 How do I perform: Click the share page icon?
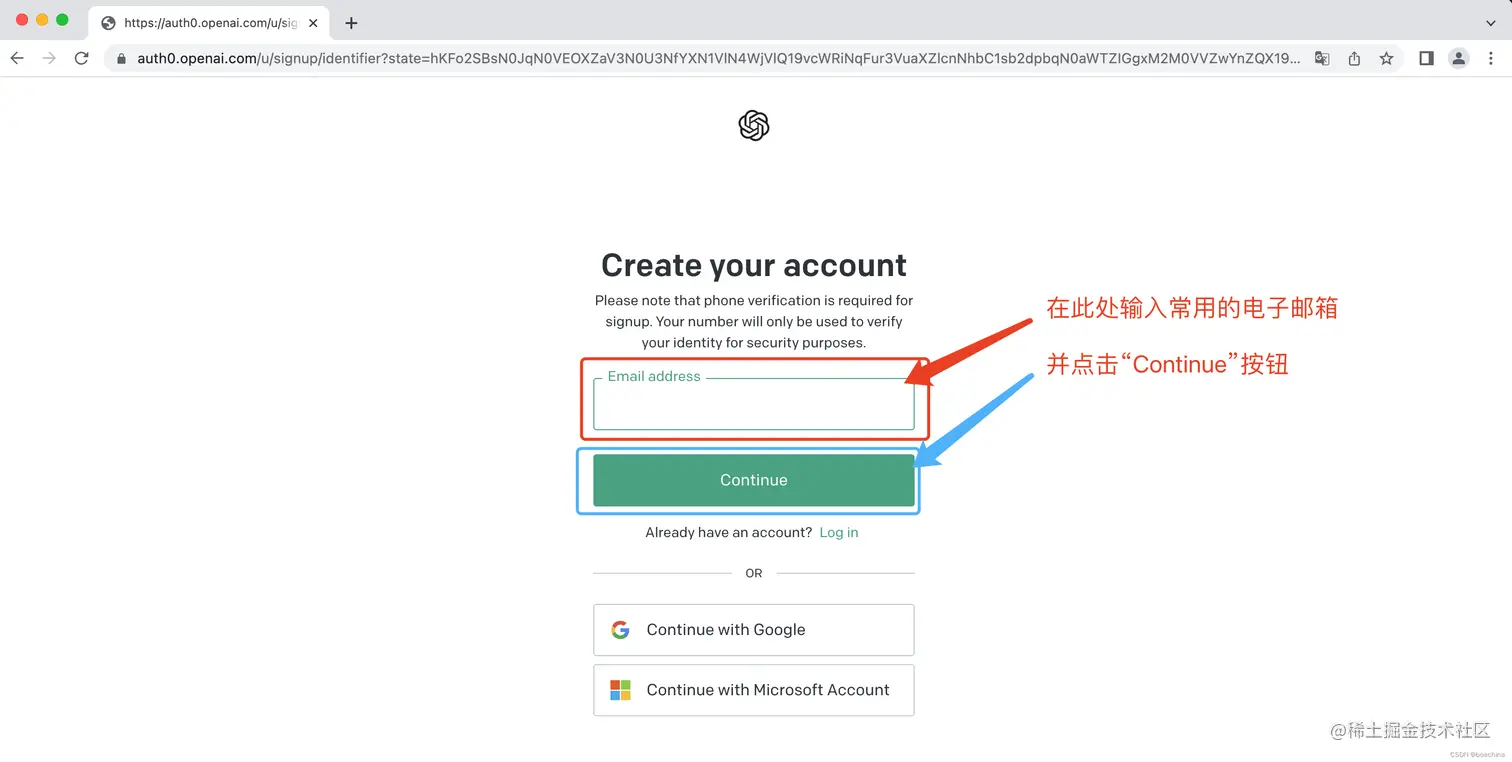[x=1354, y=59]
